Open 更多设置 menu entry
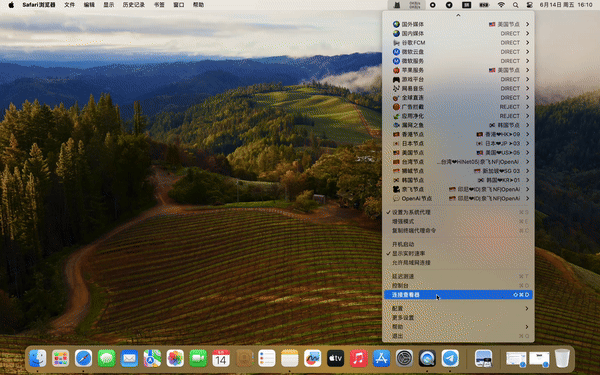 click(458, 318)
